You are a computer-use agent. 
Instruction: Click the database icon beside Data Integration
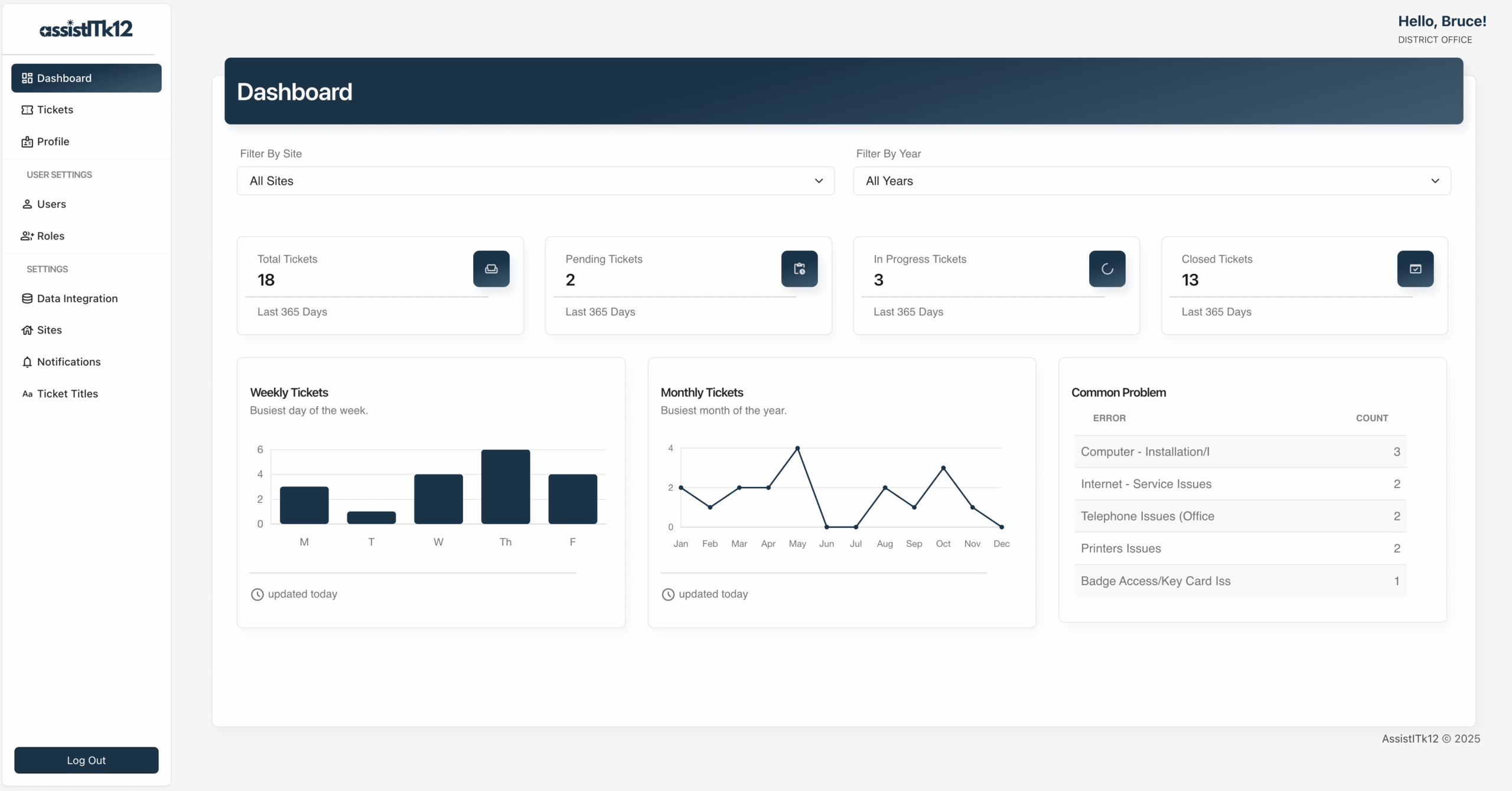click(x=27, y=299)
